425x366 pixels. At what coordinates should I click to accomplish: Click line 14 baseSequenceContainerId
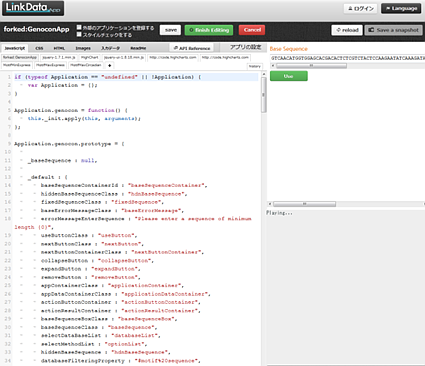pyautogui.click(x=124, y=185)
